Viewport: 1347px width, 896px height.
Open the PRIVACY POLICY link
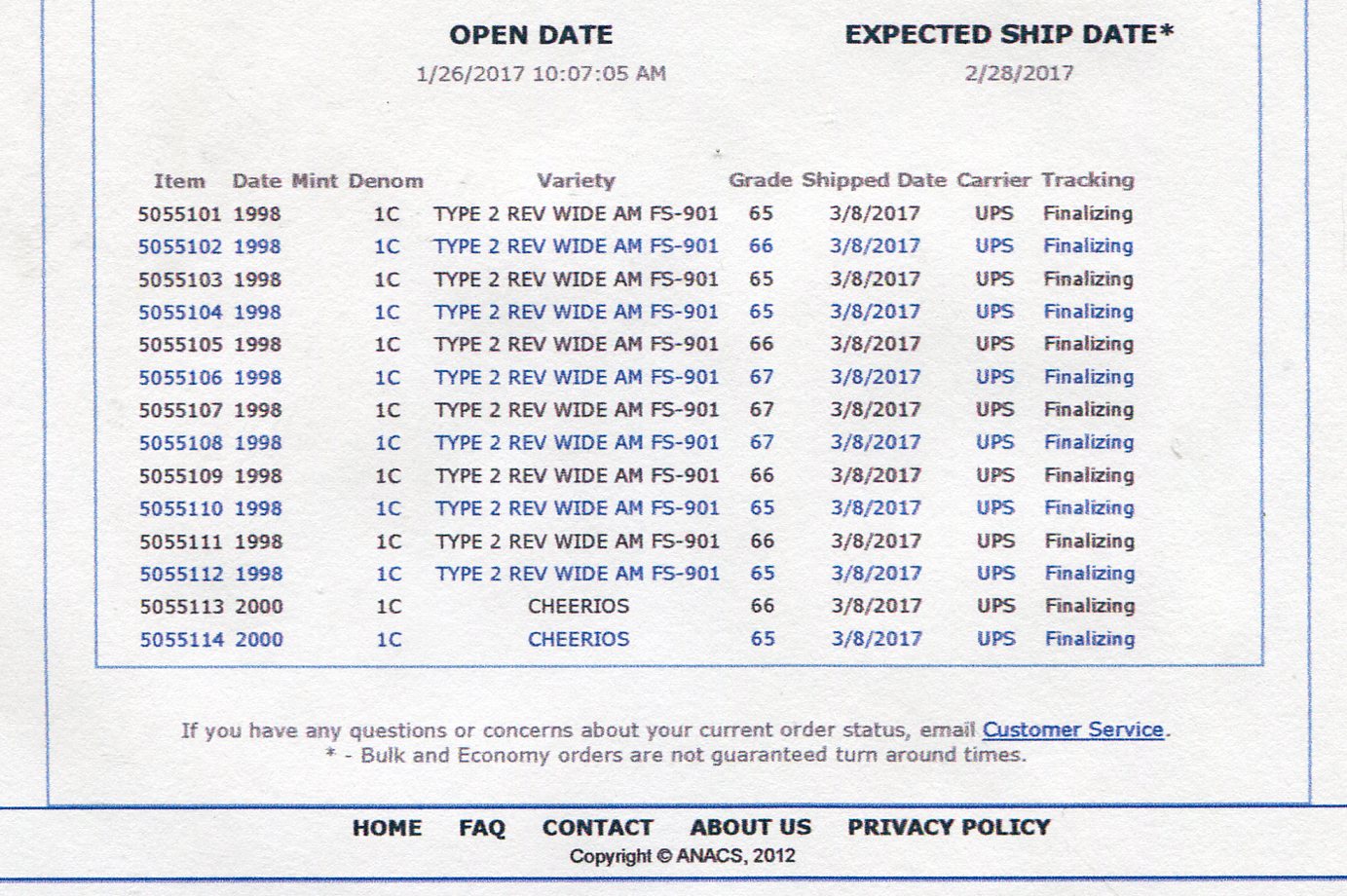pyautogui.click(x=949, y=828)
